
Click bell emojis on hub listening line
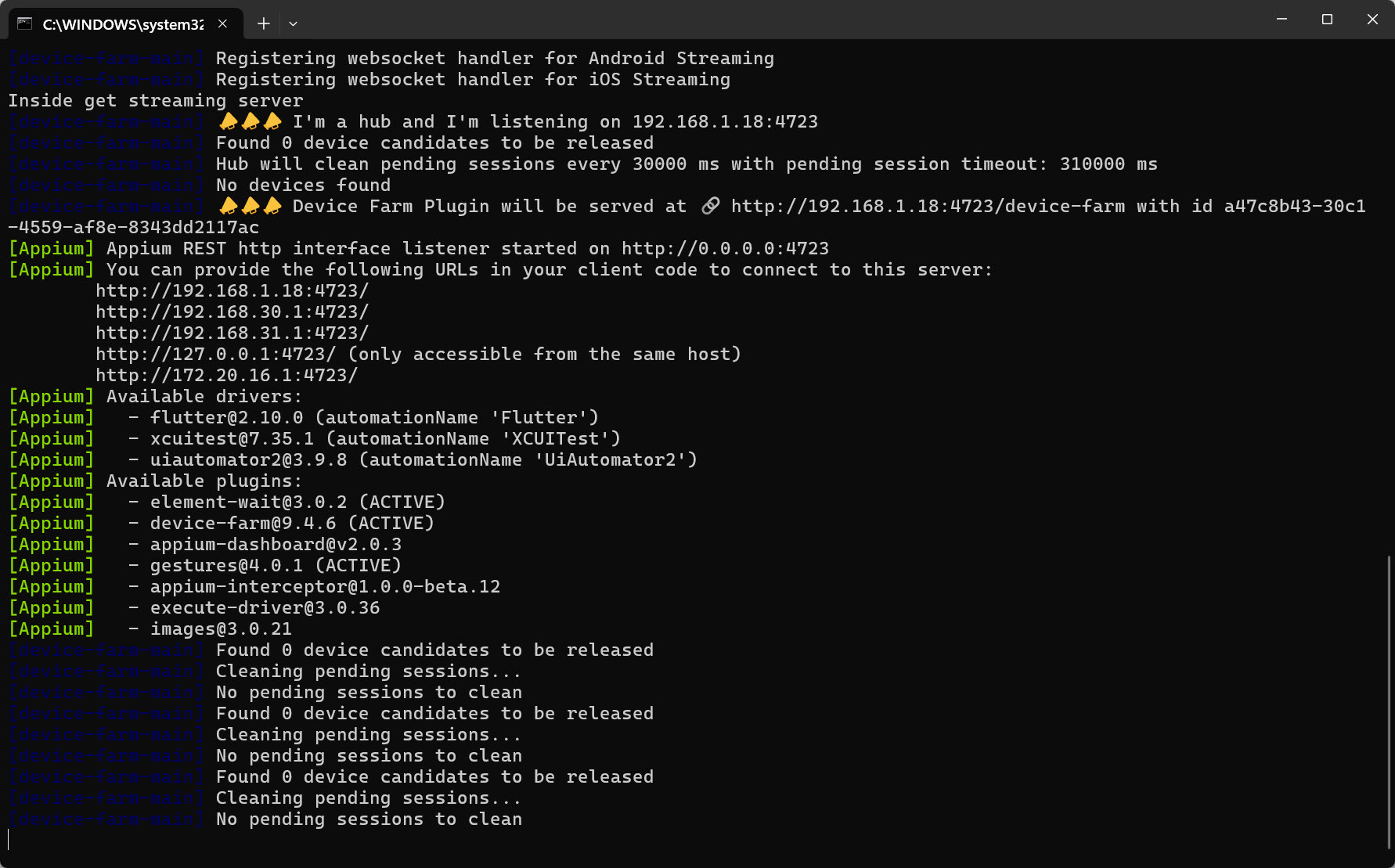(251, 121)
